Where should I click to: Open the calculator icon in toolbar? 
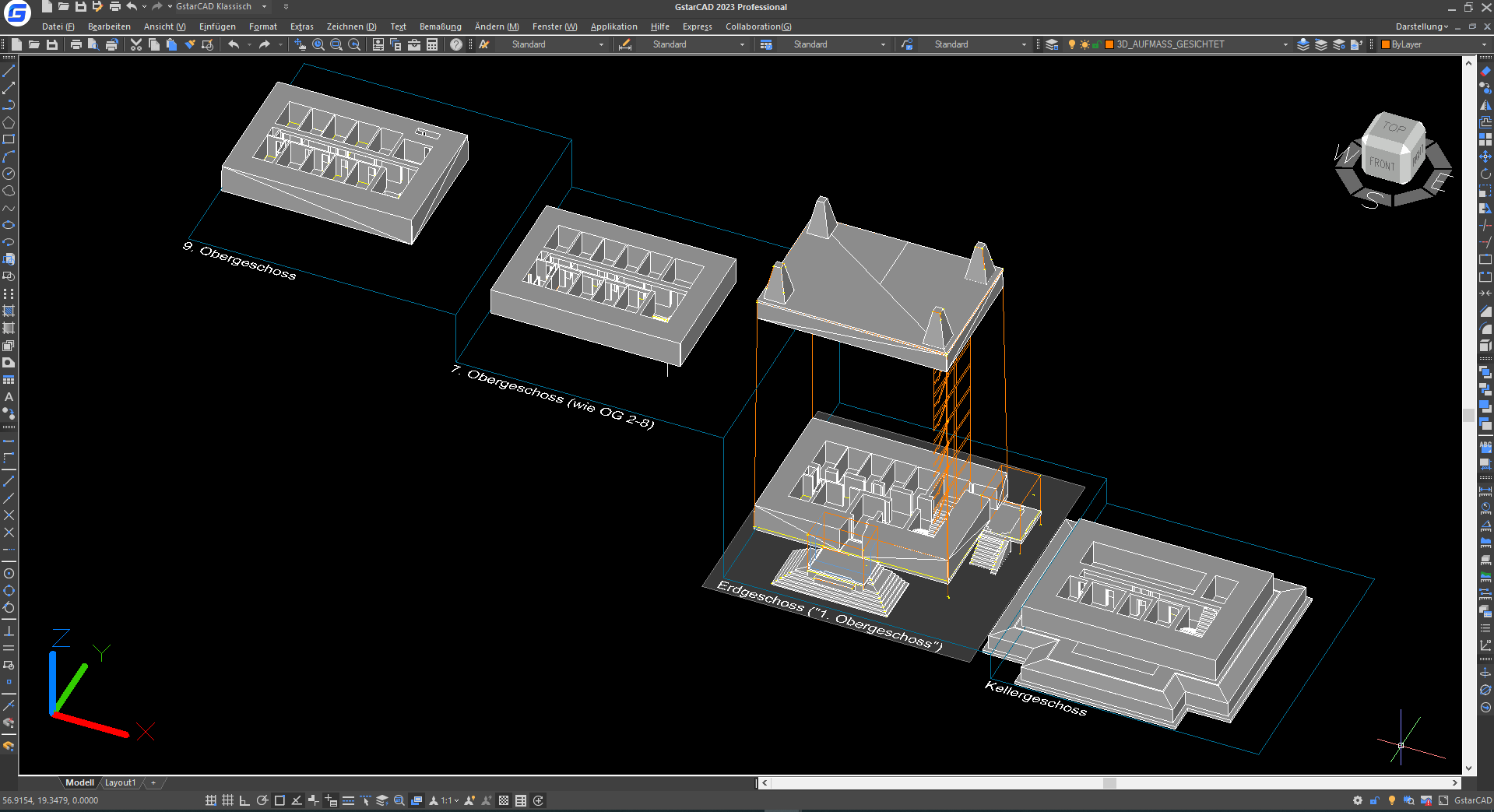pyautogui.click(x=432, y=45)
